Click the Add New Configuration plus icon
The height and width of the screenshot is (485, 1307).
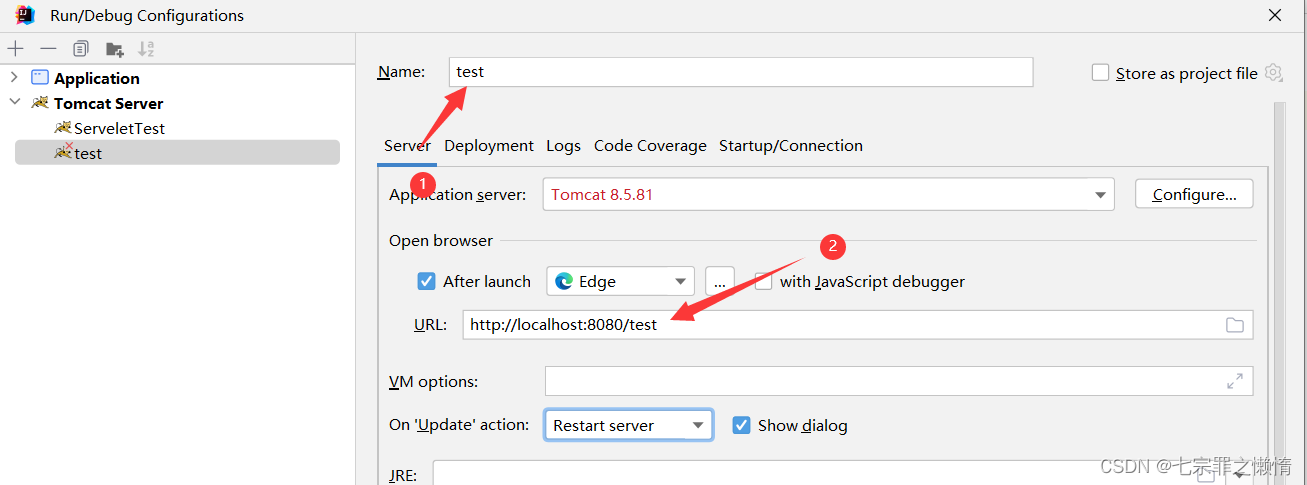(16, 49)
